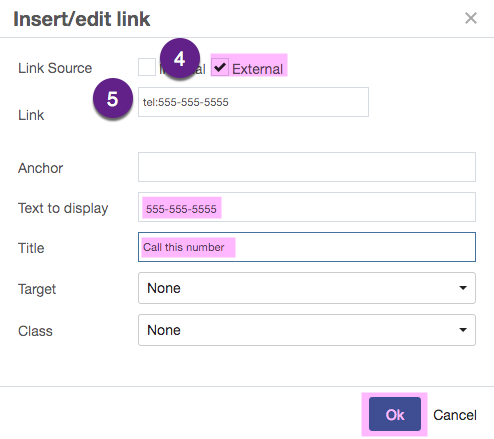Expand the Class dropdown arrow
The width and height of the screenshot is (494, 439).
[x=463, y=330]
